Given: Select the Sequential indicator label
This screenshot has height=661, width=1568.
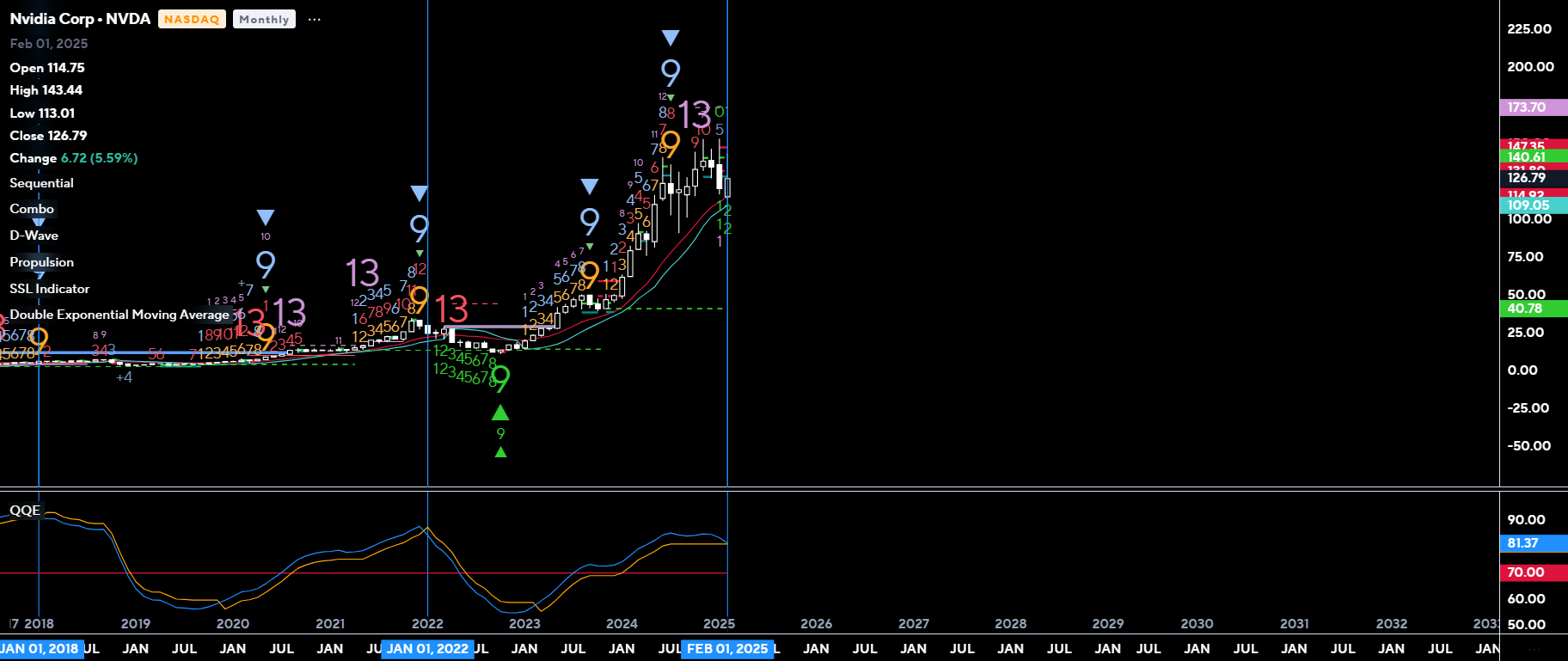Looking at the screenshot, I should 41,183.
